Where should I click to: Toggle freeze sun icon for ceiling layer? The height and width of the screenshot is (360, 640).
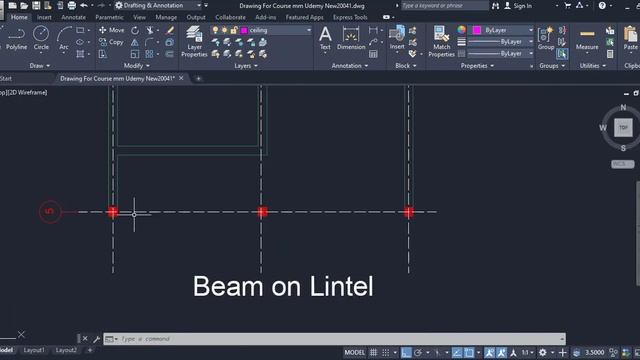(x=224, y=30)
